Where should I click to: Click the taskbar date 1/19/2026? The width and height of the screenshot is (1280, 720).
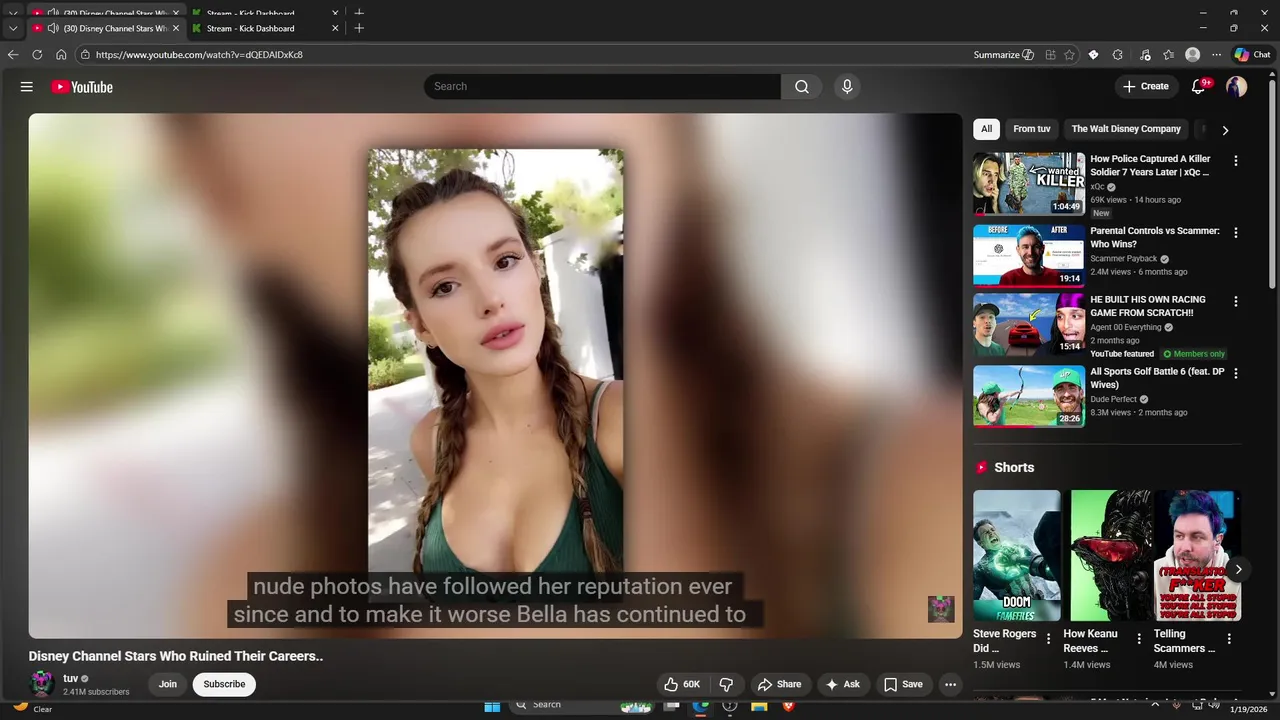click(x=1248, y=709)
